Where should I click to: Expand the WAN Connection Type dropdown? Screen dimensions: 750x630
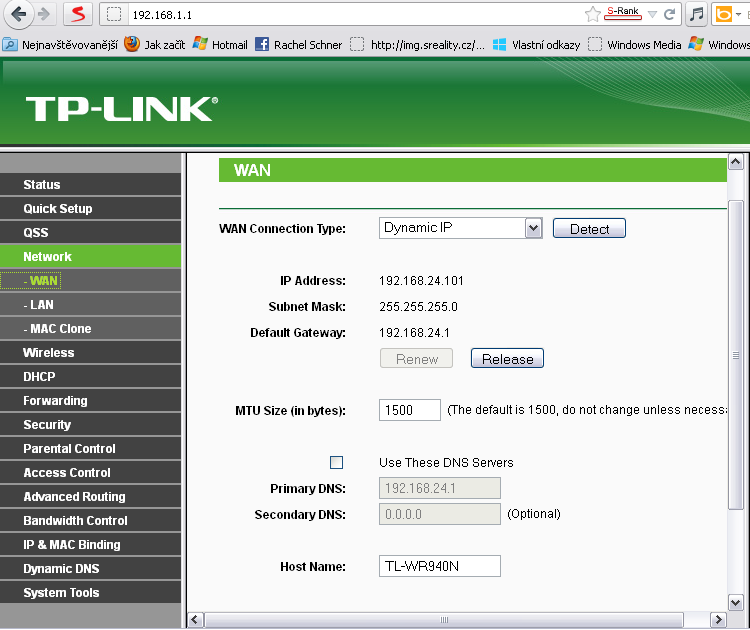[x=461, y=228]
